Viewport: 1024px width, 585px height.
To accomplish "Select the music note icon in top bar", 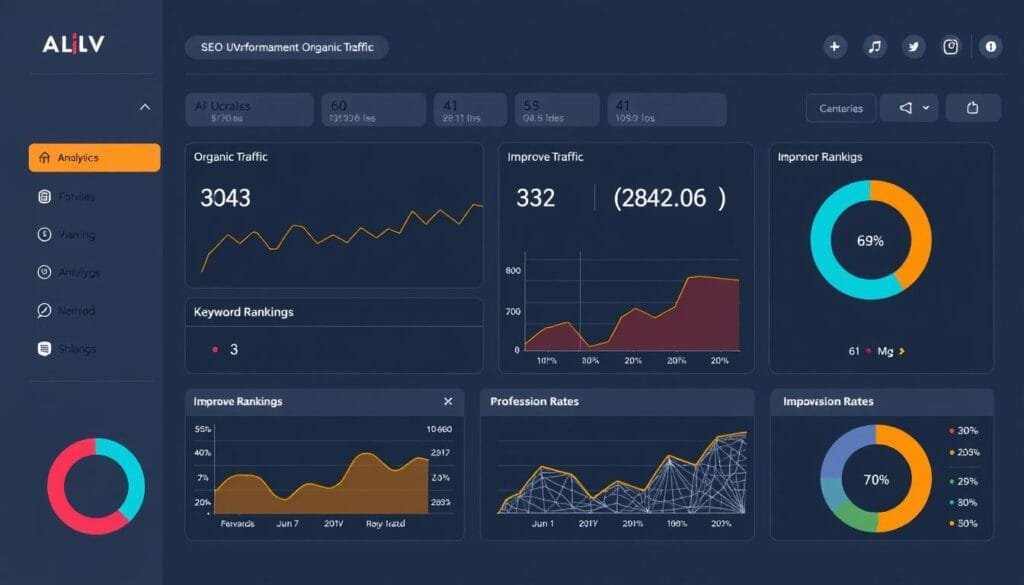I will tap(874, 46).
